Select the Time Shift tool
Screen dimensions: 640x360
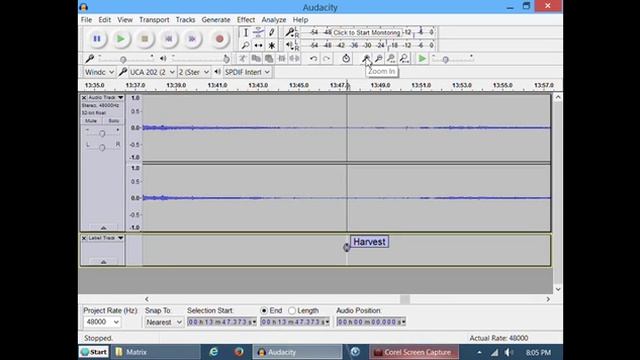point(258,45)
